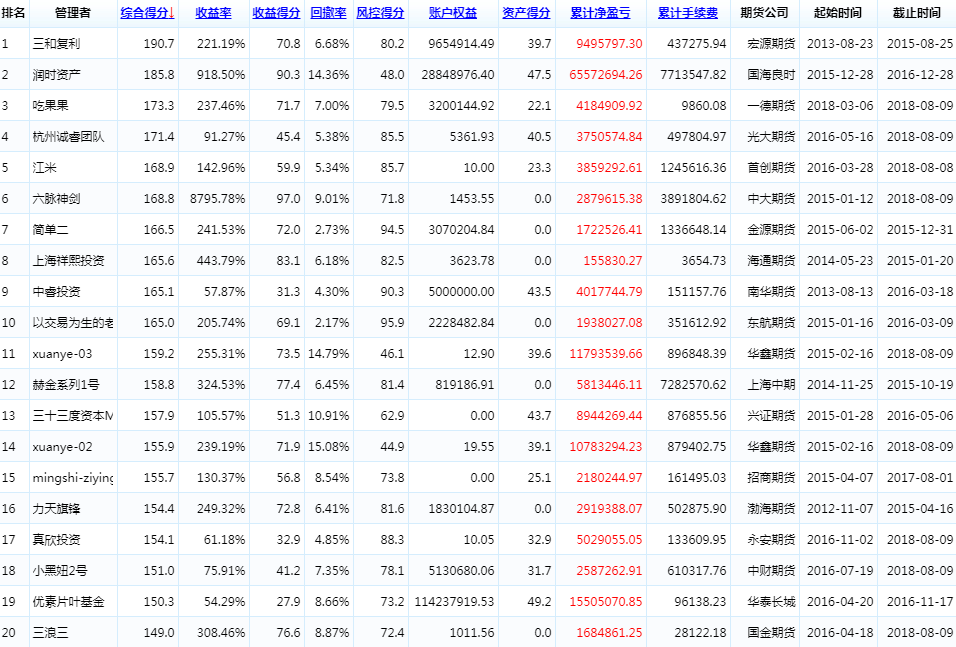Select manager 真欣投资
Viewport: 956px width, 647px height.
click(56, 540)
